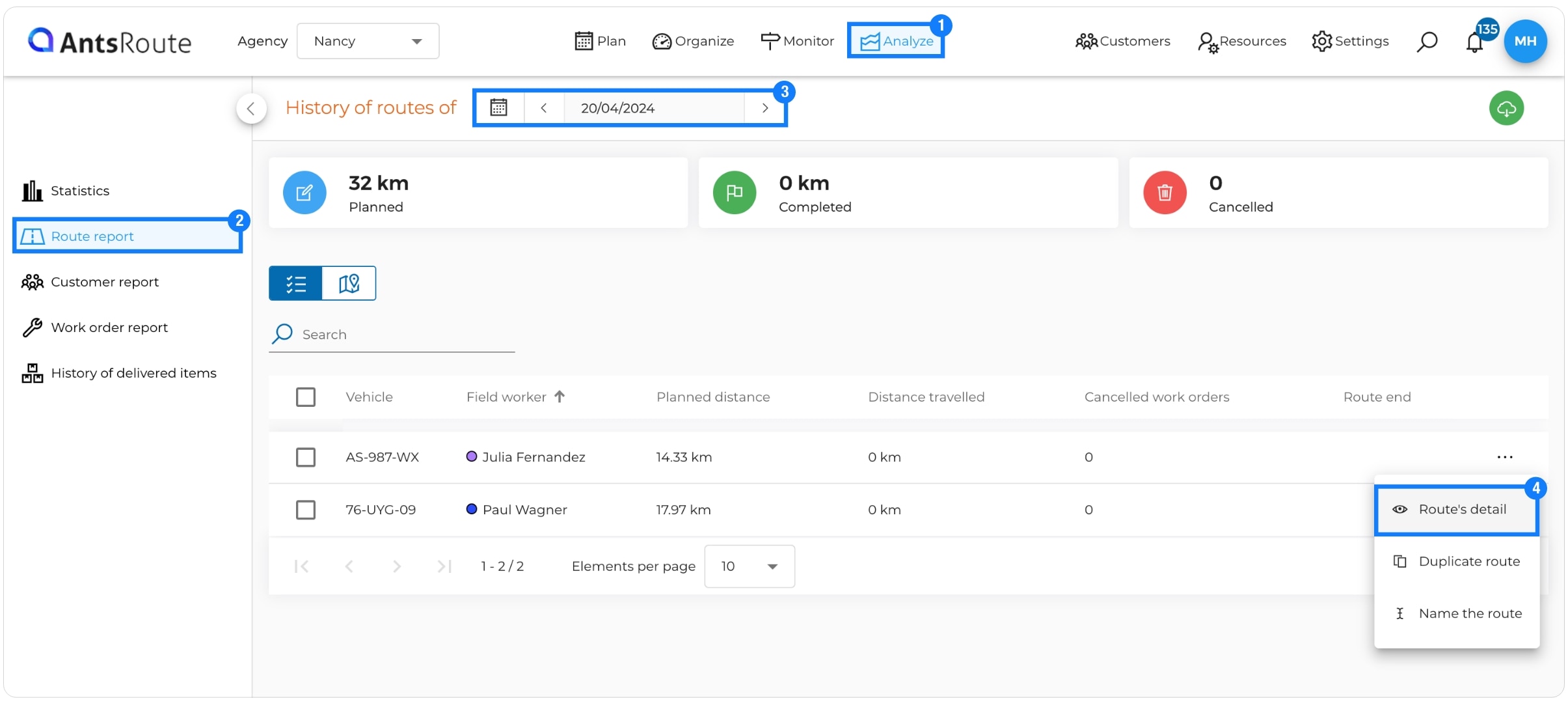Open Settings from the top bar
The height and width of the screenshot is (707, 1568).
[1350, 41]
